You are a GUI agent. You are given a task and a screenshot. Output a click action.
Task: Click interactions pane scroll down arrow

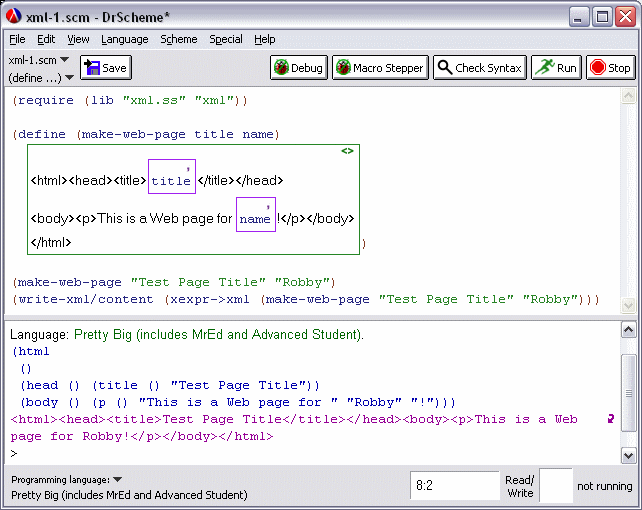click(628, 455)
